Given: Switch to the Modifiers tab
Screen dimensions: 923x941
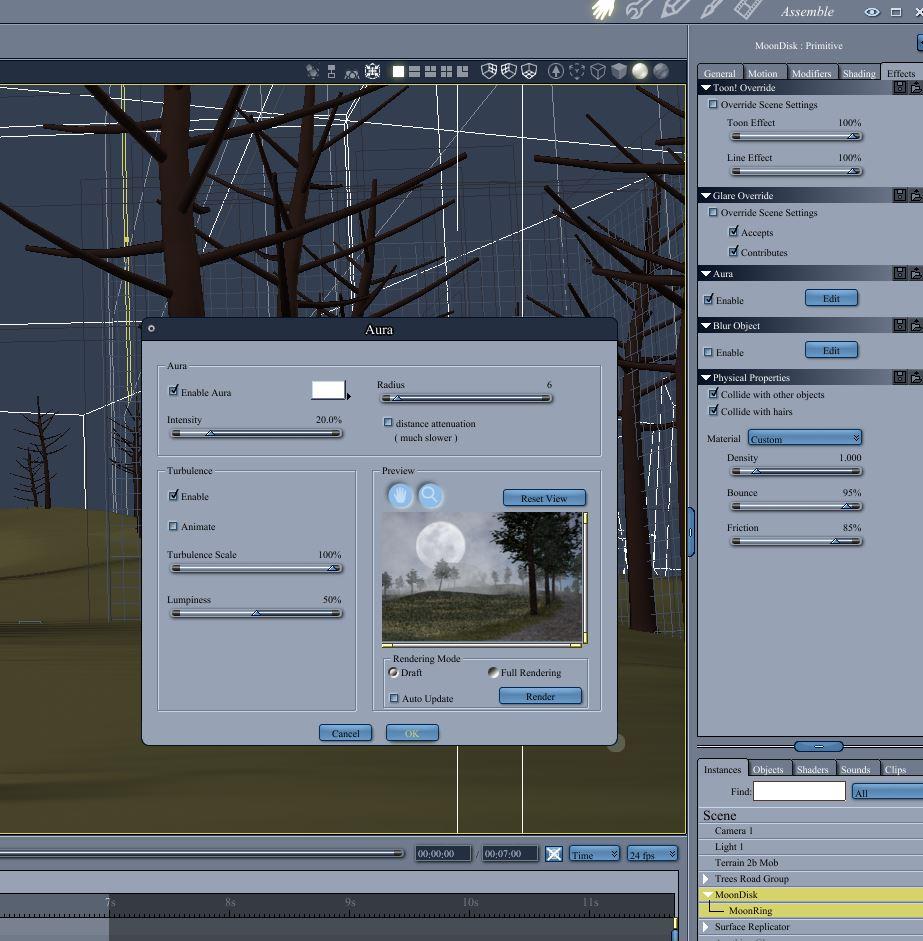Looking at the screenshot, I should coord(811,73).
